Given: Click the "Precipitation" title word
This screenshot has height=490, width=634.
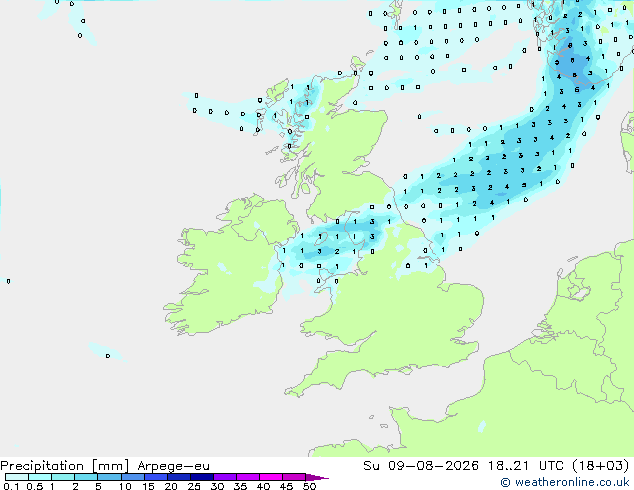Looking at the screenshot, I should [x=42, y=466].
